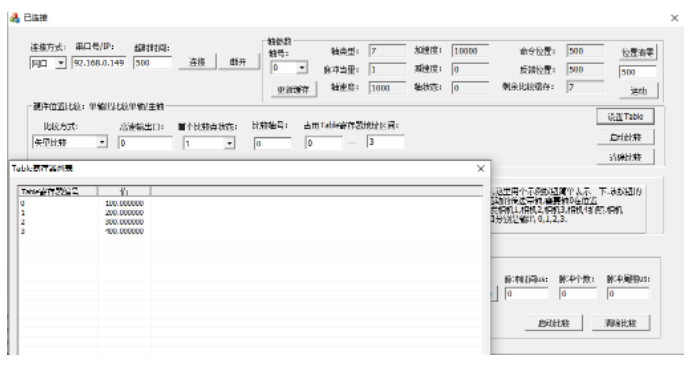Close the main window with the X
Image resolution: width=695 pixels, height=368 pixels.
point(675,18)
